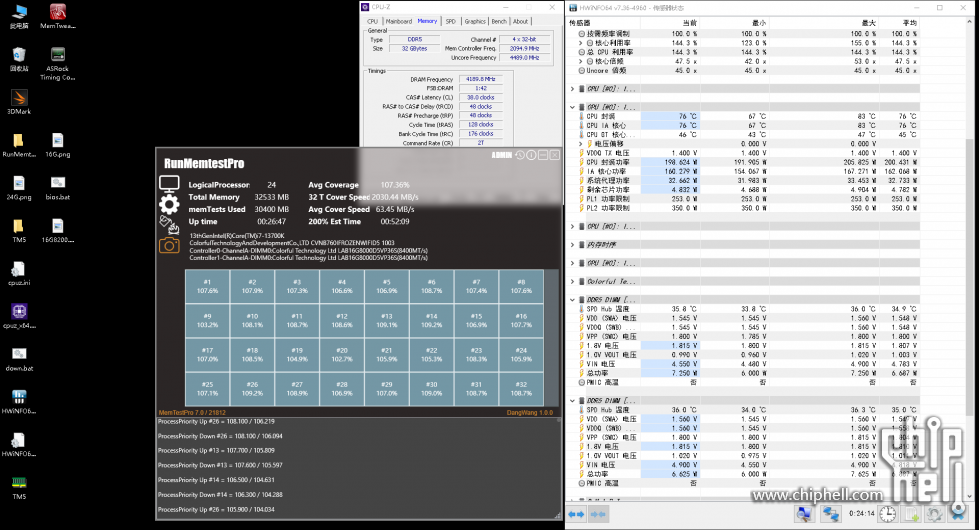Start logging with HWiNFO sheet-plus icon
Screen dimensions: 979x530
(912, 514)
